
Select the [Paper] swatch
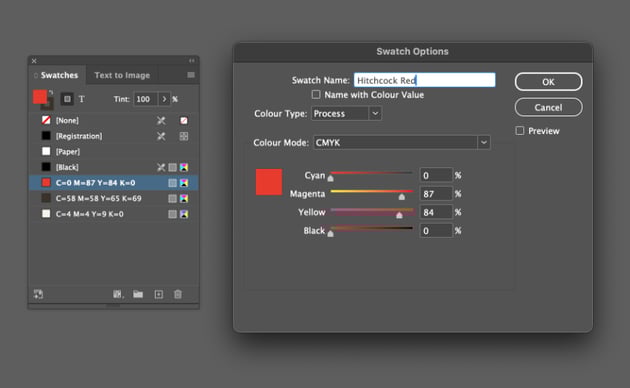pos(114,151)
